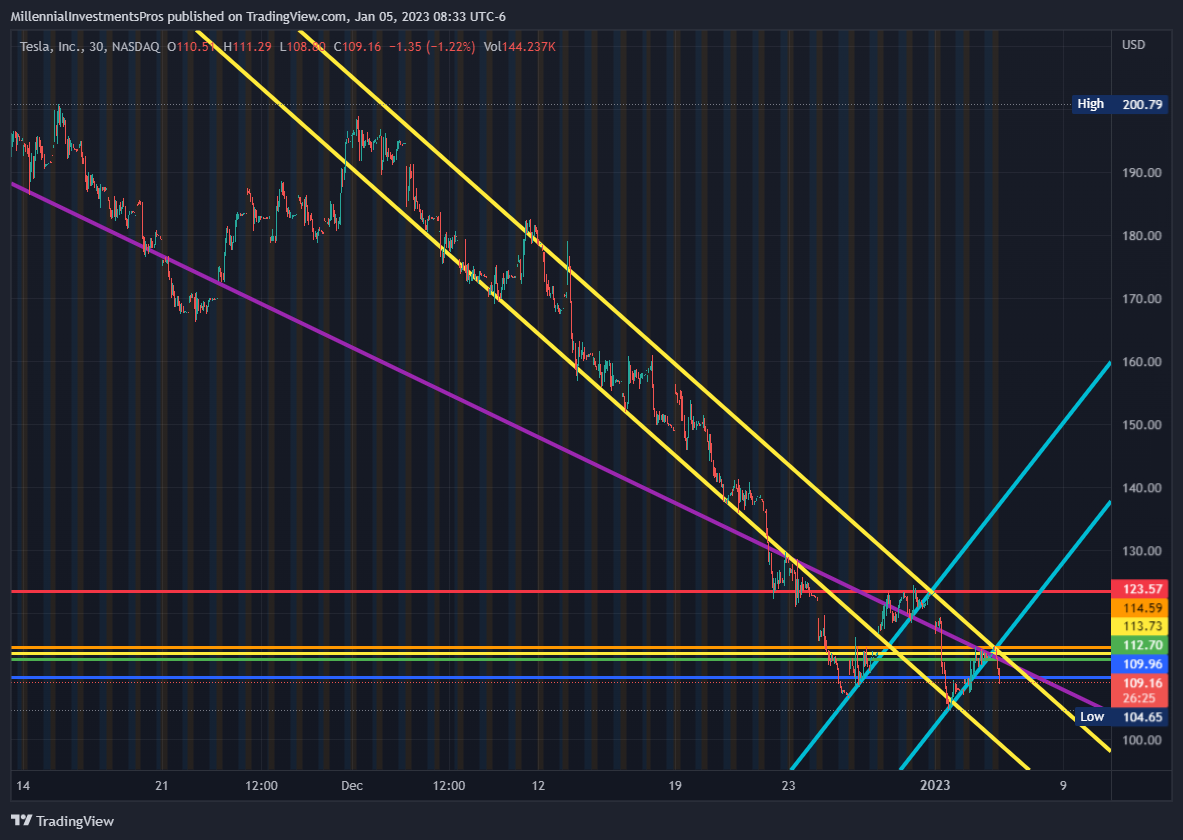This screenshot has height=840, width=1183.
Task: Click the 140.00 price axis label
Action: click(1142, 488)
